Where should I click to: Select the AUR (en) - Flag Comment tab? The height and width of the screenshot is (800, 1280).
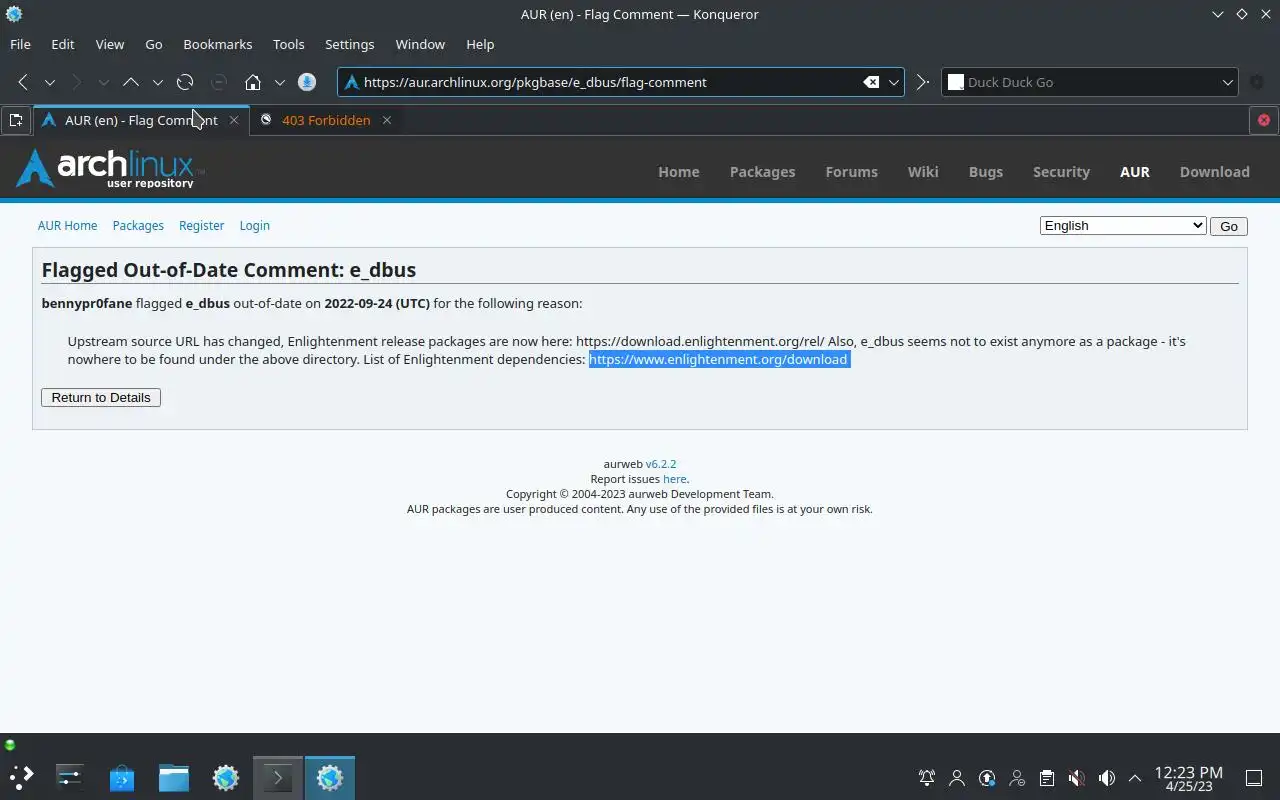[x=140, y=120]
